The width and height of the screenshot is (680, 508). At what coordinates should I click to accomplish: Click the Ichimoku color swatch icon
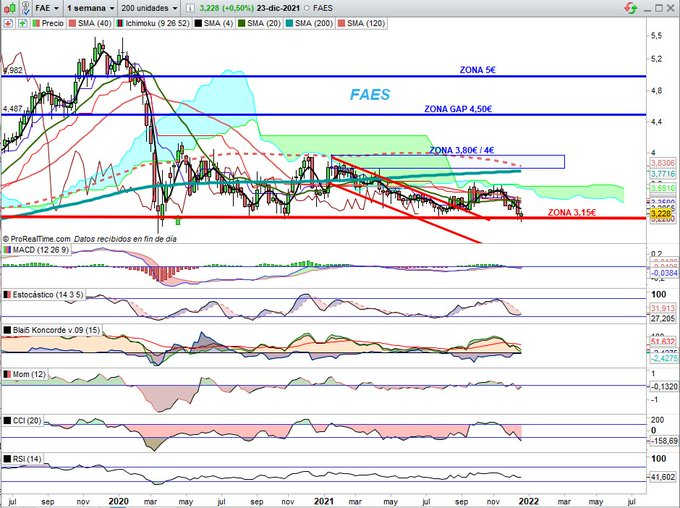click(120, 23)
